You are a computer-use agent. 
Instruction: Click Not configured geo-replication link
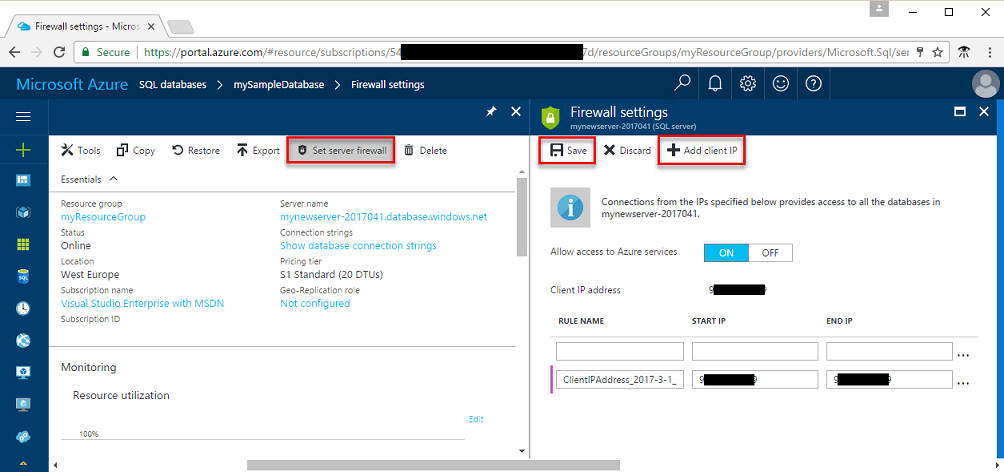[315, 303]
